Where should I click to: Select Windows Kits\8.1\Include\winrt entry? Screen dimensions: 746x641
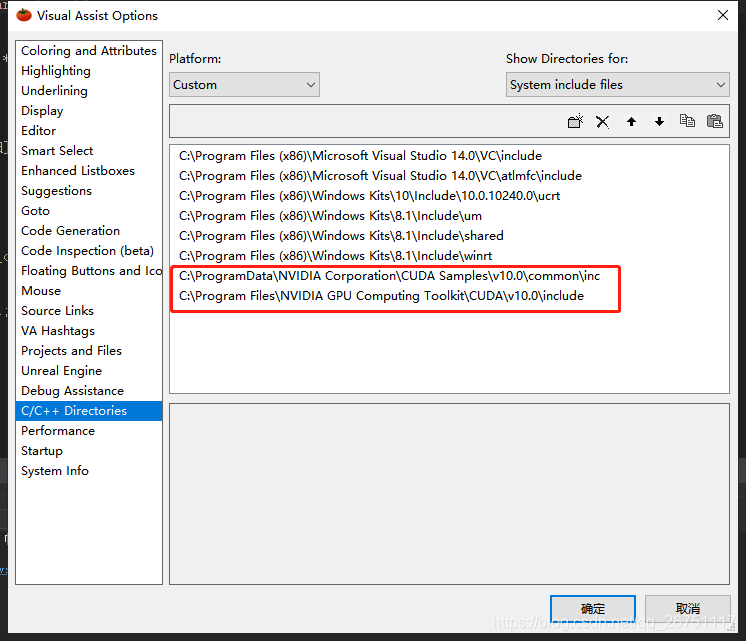(x=335, y=256)
